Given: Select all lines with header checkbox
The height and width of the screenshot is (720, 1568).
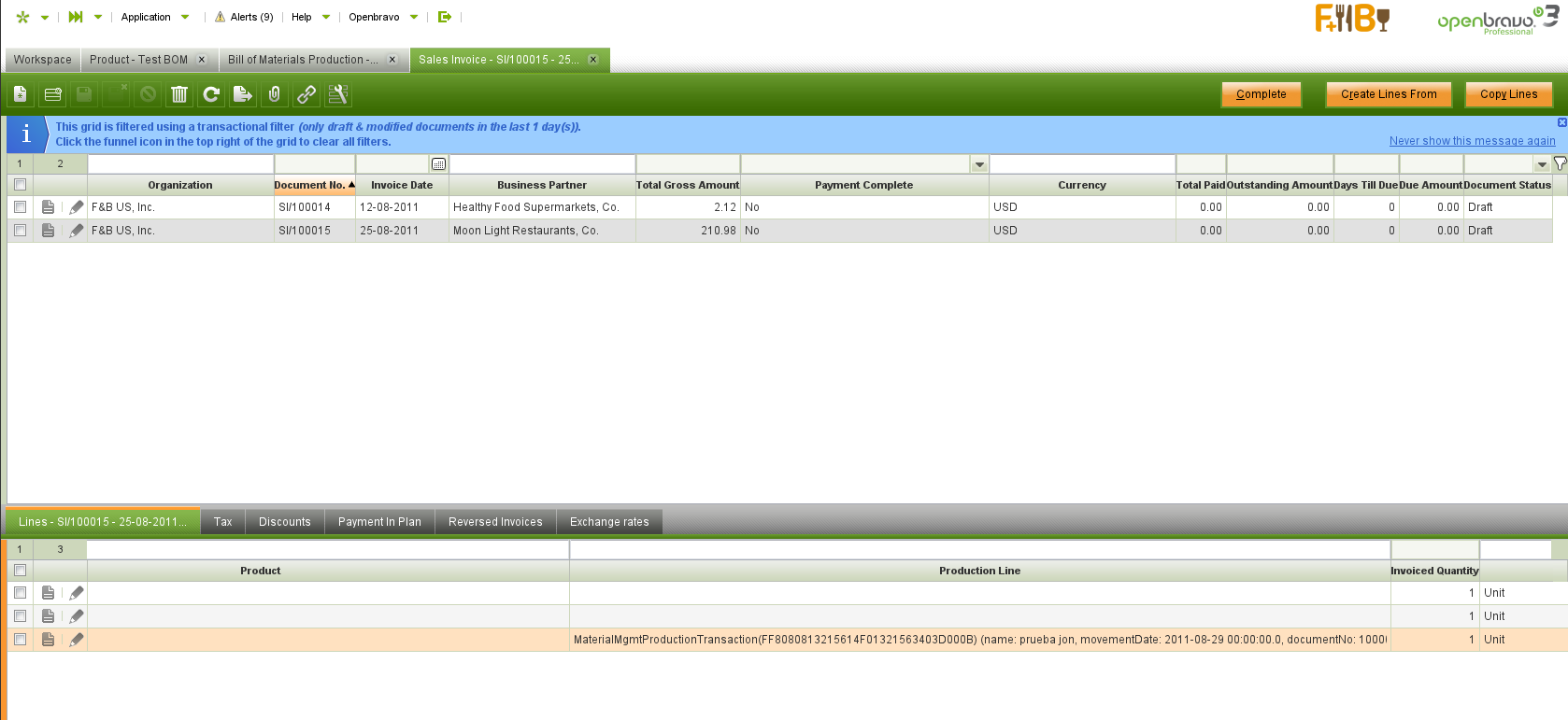Looking at the screenshot, I should (x=20, y=571).
